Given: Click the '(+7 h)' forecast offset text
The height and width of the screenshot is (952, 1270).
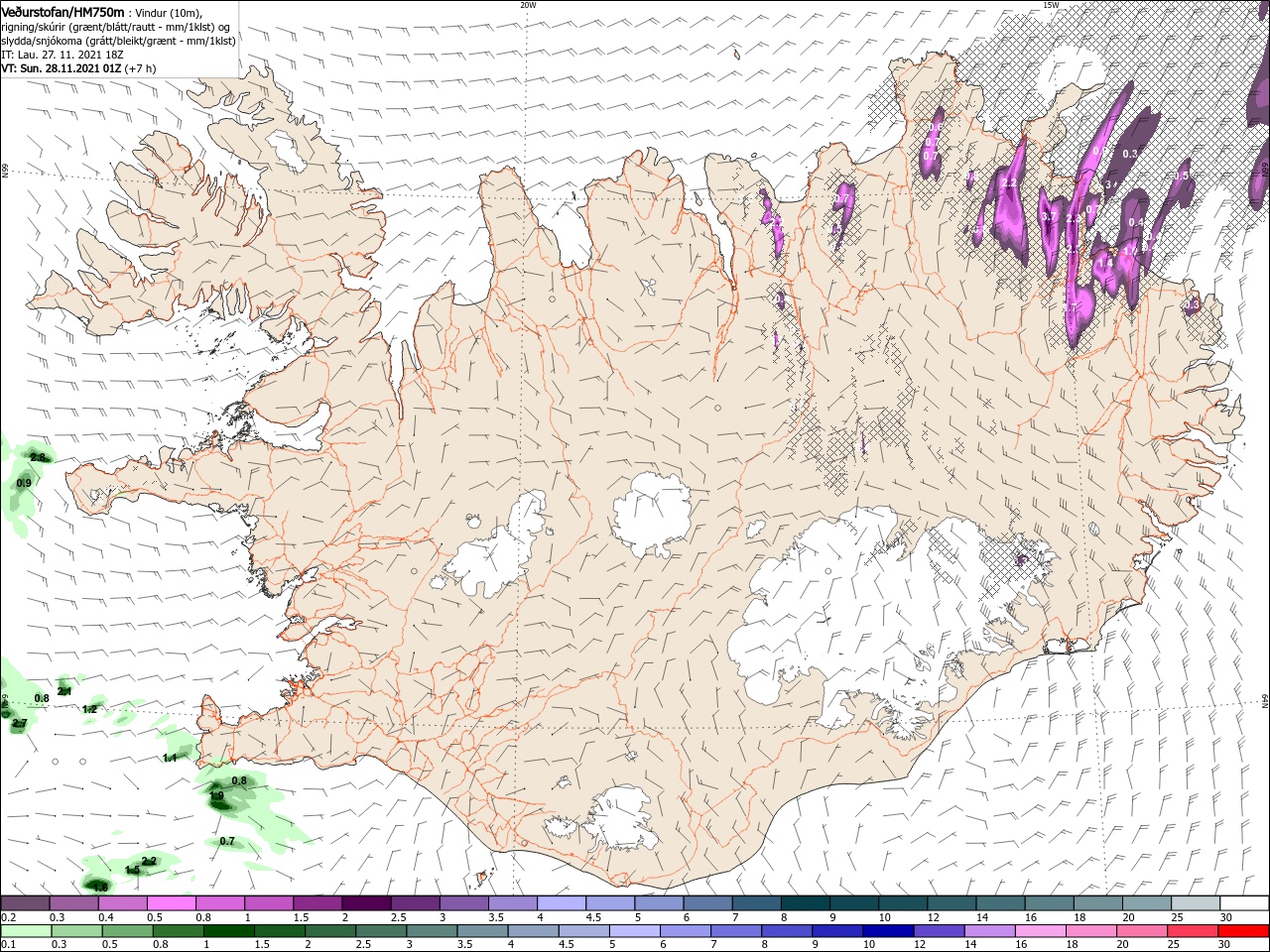Looking at the screenshot, I should click(141, 68).
